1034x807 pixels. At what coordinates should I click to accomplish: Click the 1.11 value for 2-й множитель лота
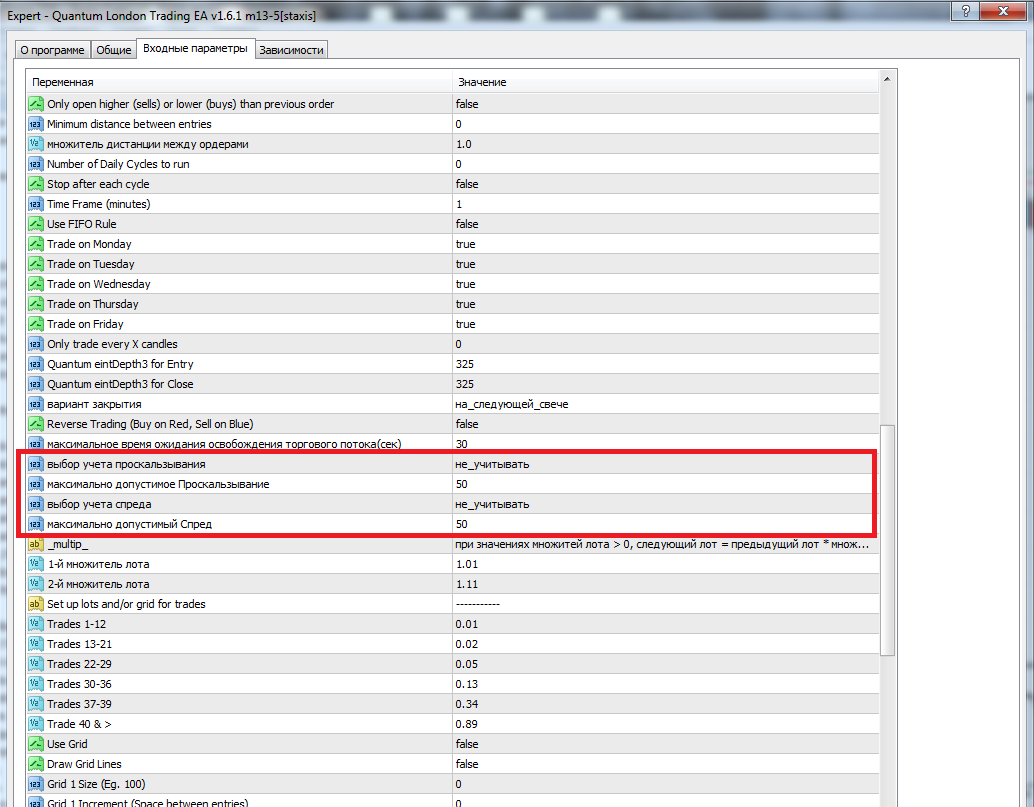(x=467, y=584)
